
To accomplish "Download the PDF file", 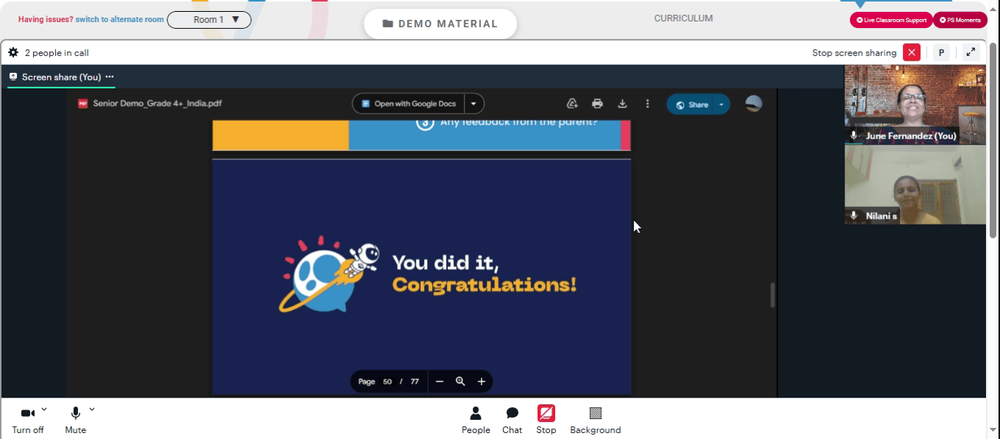I will [x=622, y=103].
